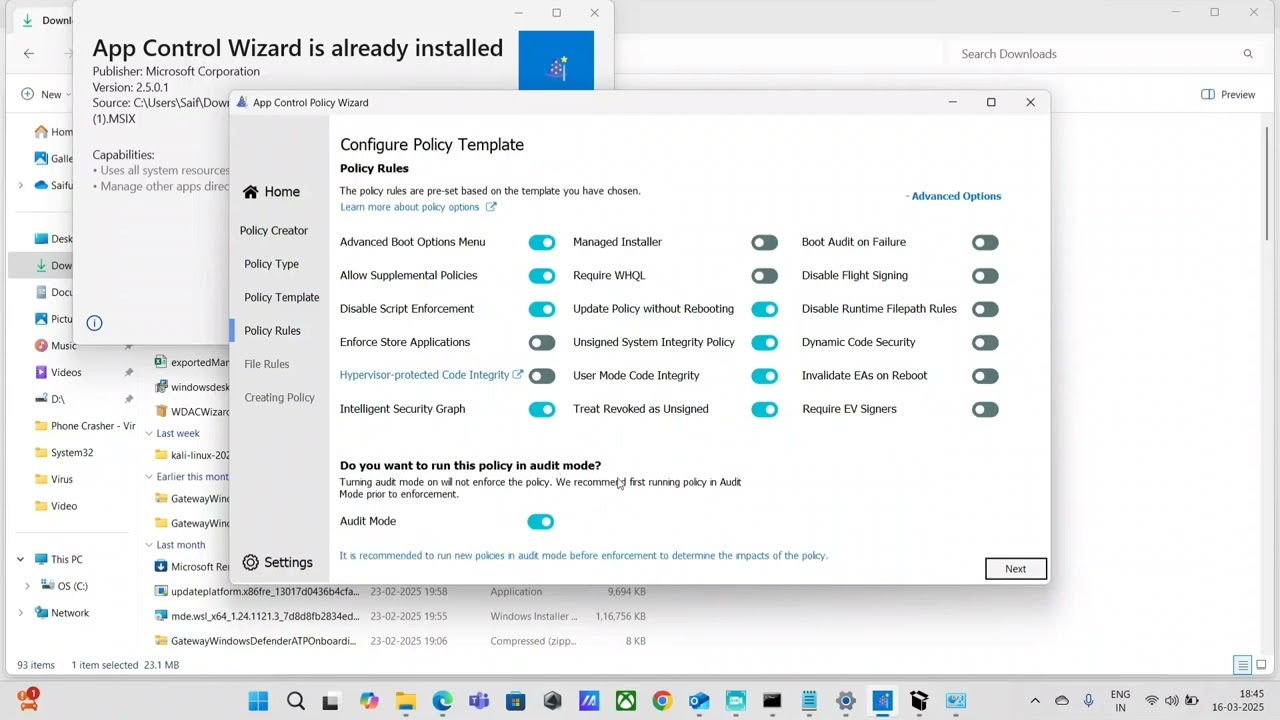Open Windows Settings from taskbar
The image size is (1280, 720).
(846, 701)
